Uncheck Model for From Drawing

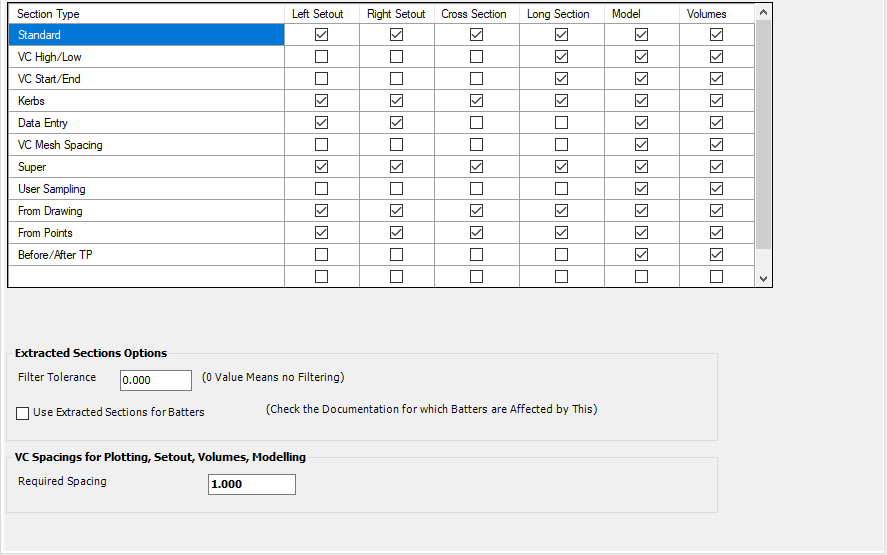click(641, 211)
